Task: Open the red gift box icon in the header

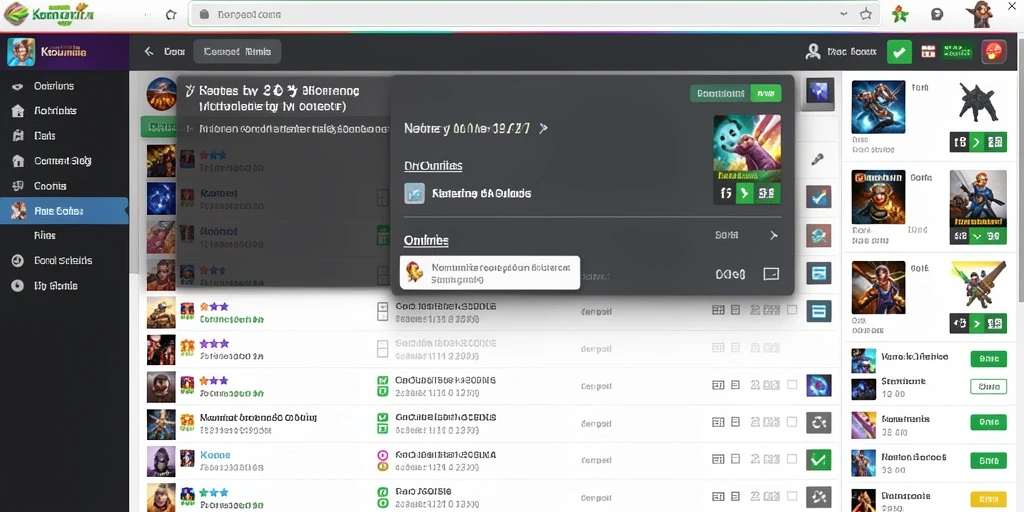Action: pyautogui.click(x=928, y=52)
